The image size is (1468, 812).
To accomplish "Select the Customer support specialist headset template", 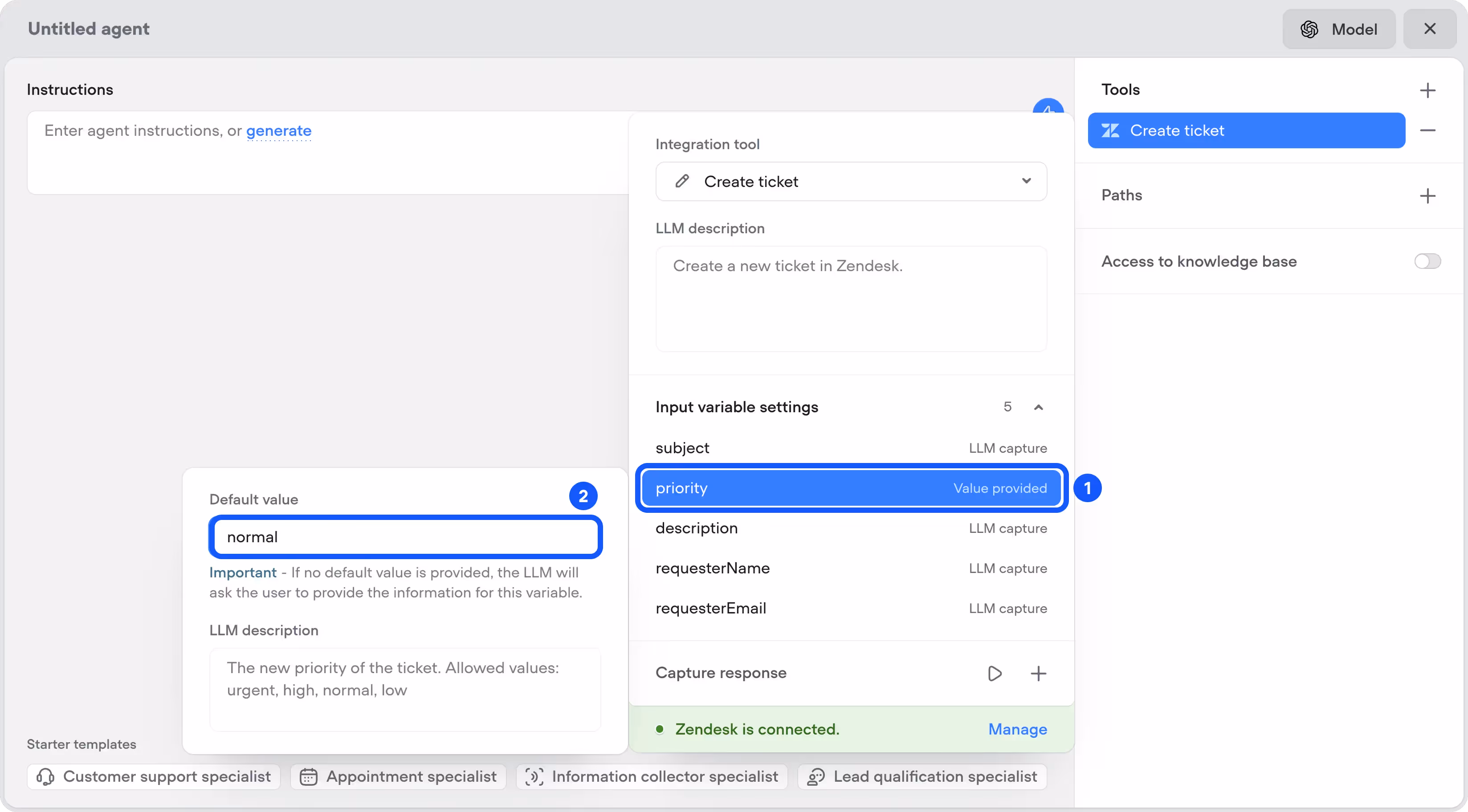I will [154, 776].
